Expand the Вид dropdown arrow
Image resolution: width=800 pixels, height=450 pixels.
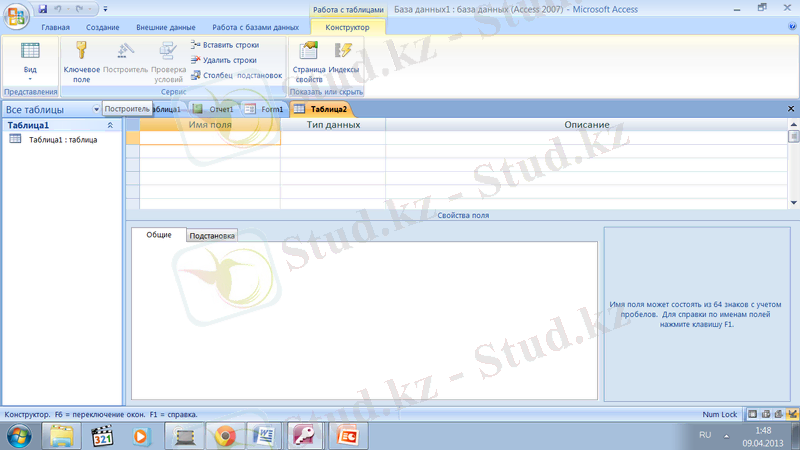tap(30, 79)
